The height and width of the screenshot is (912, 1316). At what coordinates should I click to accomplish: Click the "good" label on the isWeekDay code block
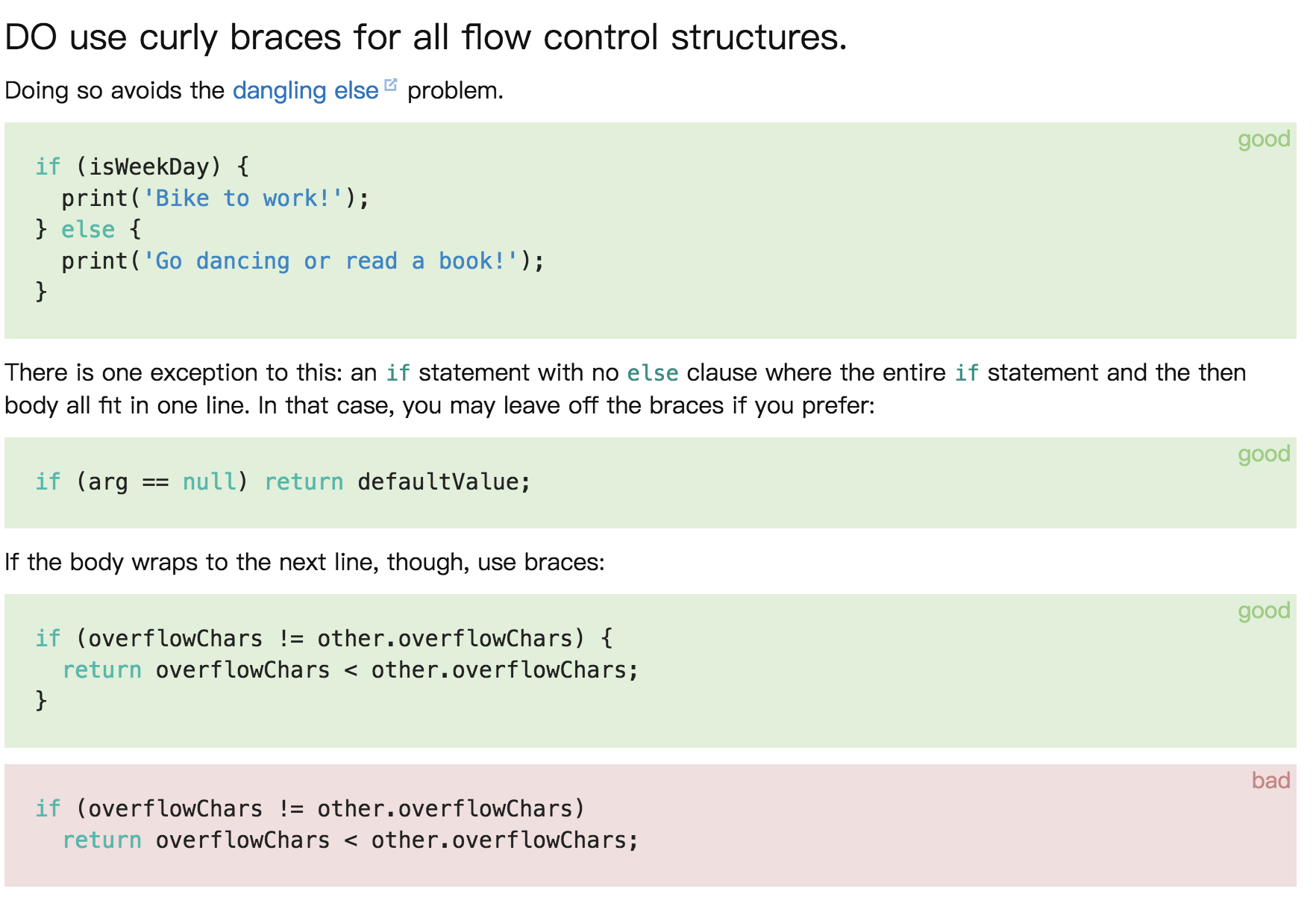point(1263,139)
